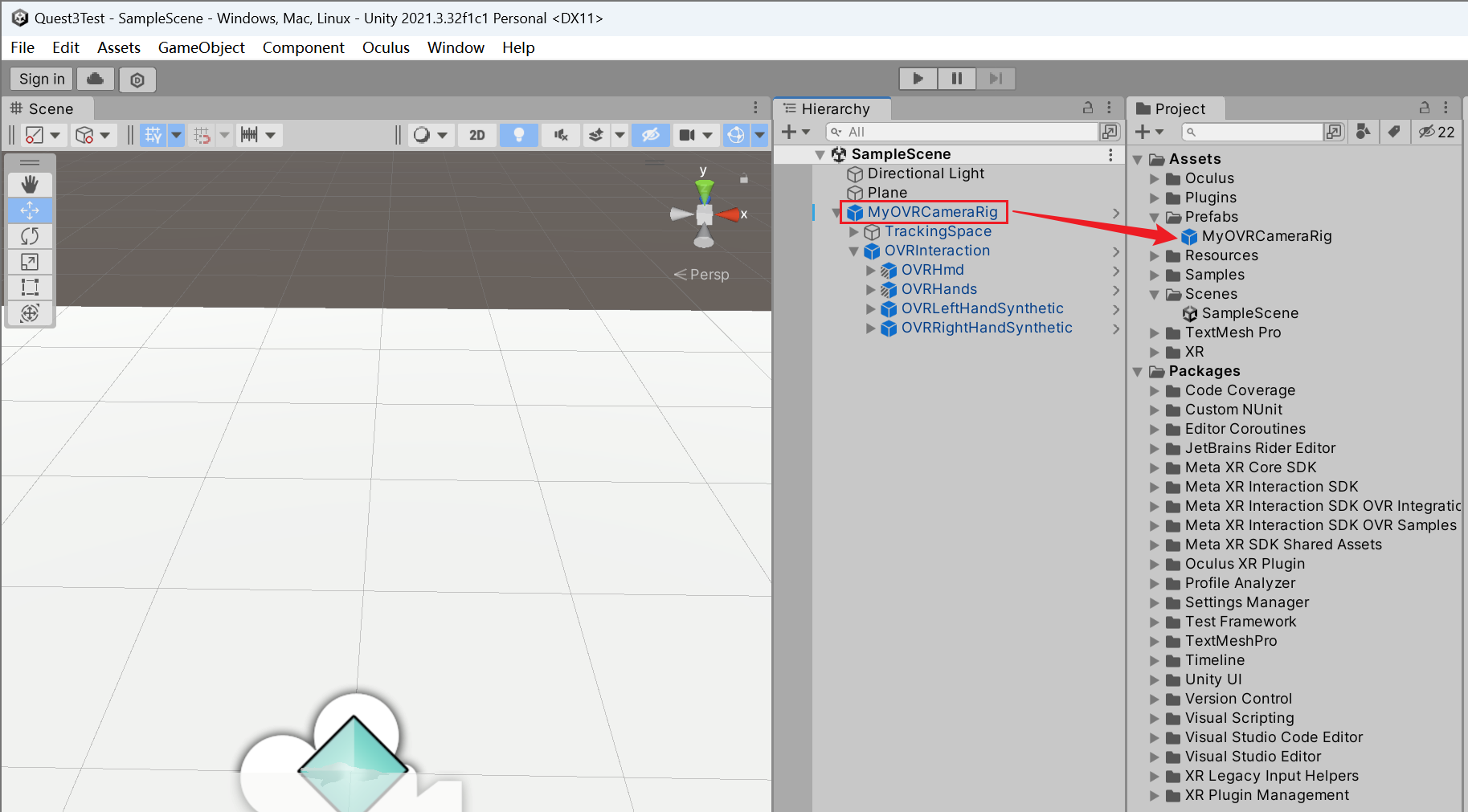The image size is (1468, 812).
Task: Expand the Oculus folder in Assets
Action: 1155,179
